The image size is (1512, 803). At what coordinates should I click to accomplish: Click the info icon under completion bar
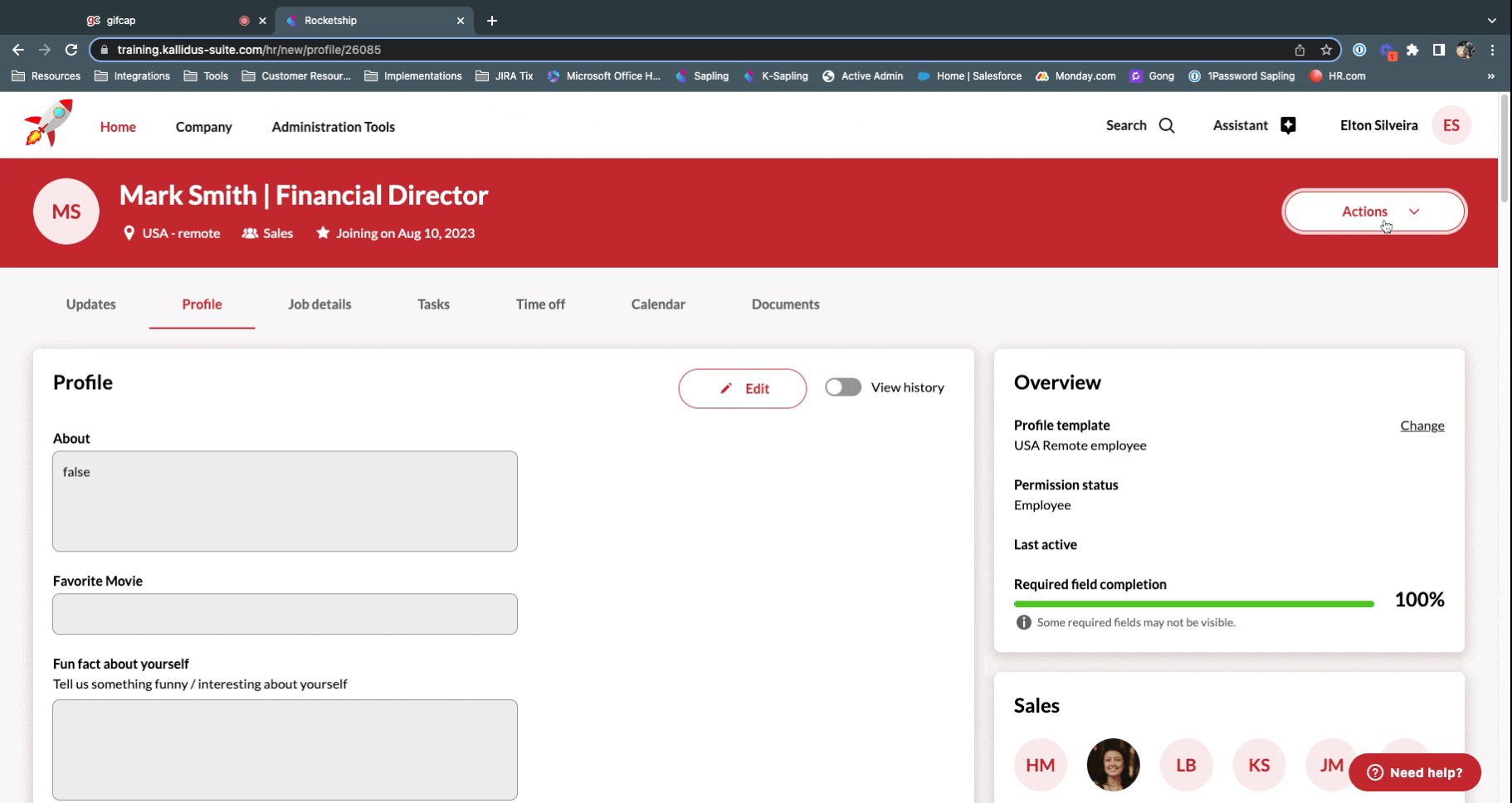coord(1023,623)
